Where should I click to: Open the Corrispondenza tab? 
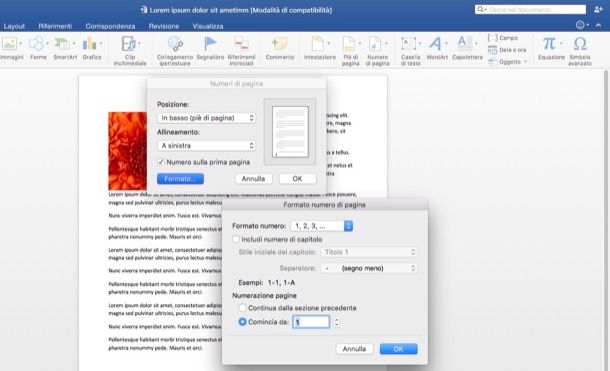(110, 26)
